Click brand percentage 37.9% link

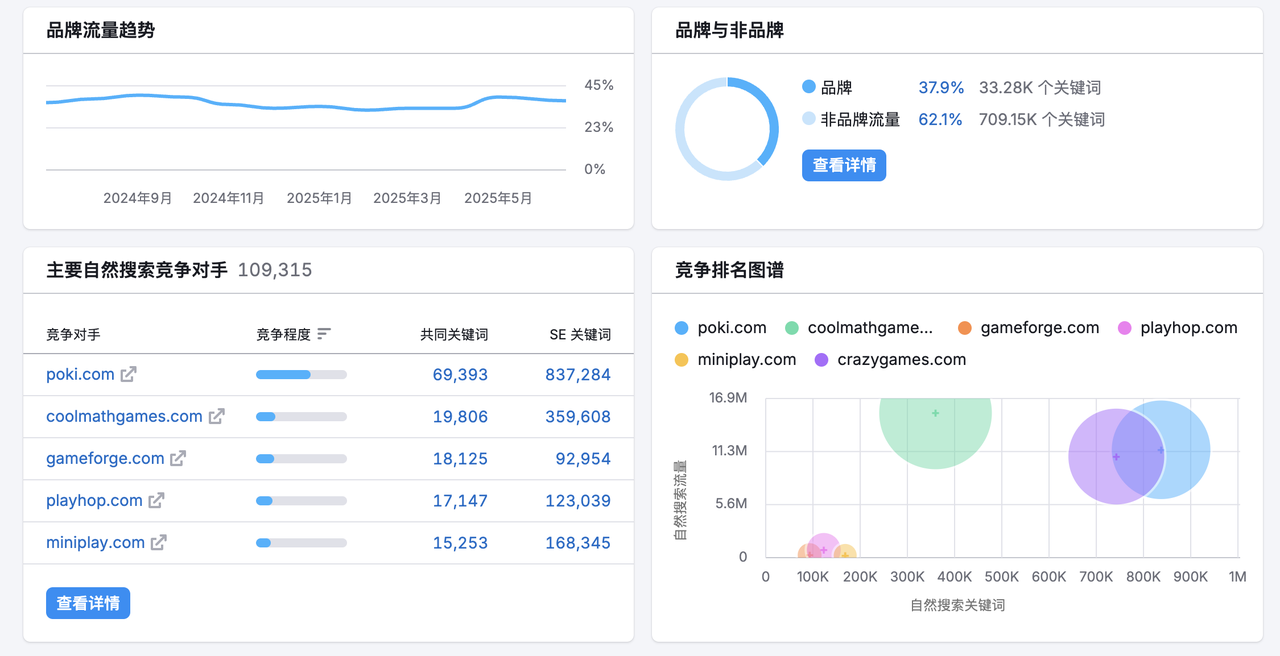(x=941, y=88)
